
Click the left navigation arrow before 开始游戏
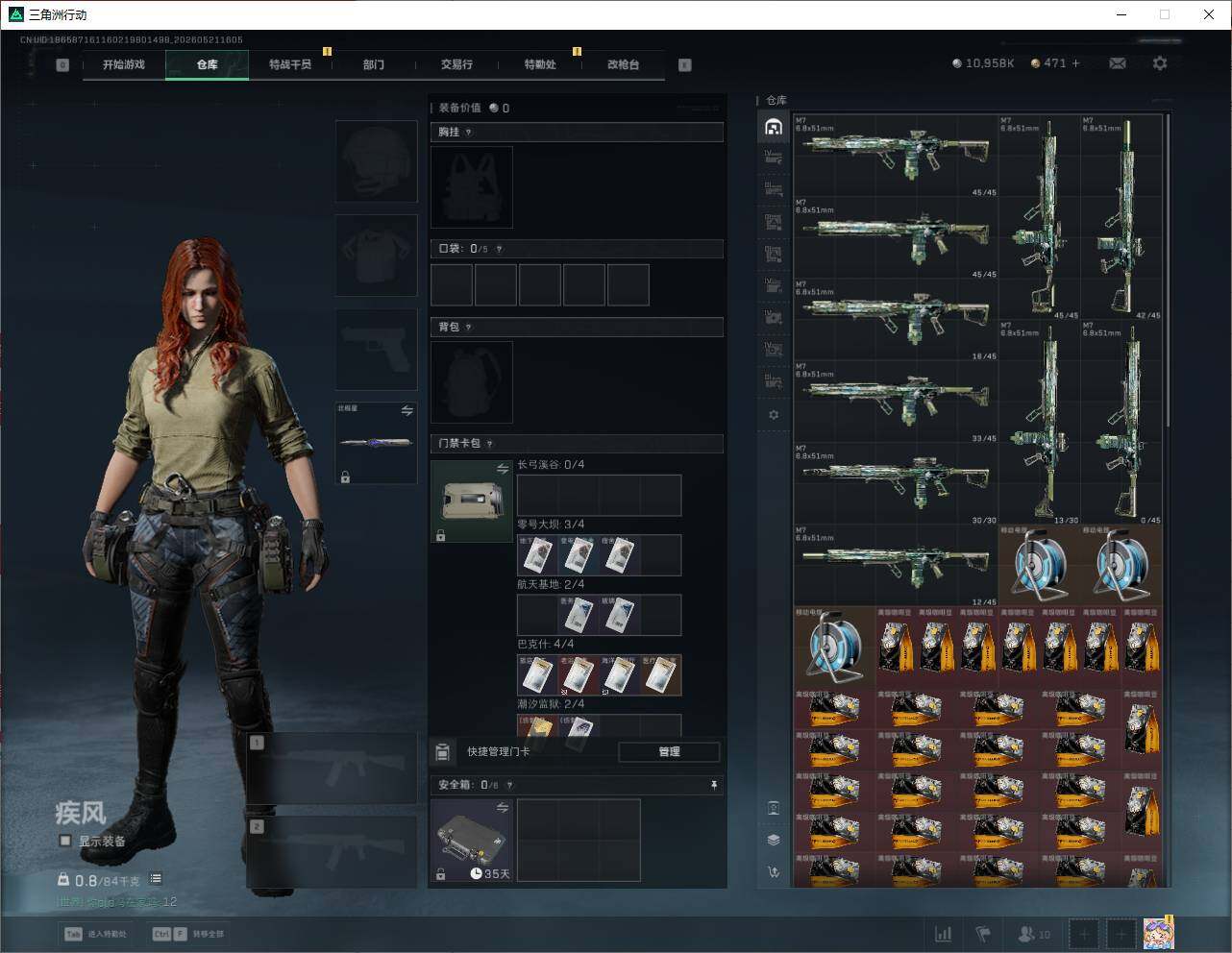(62, 65)
